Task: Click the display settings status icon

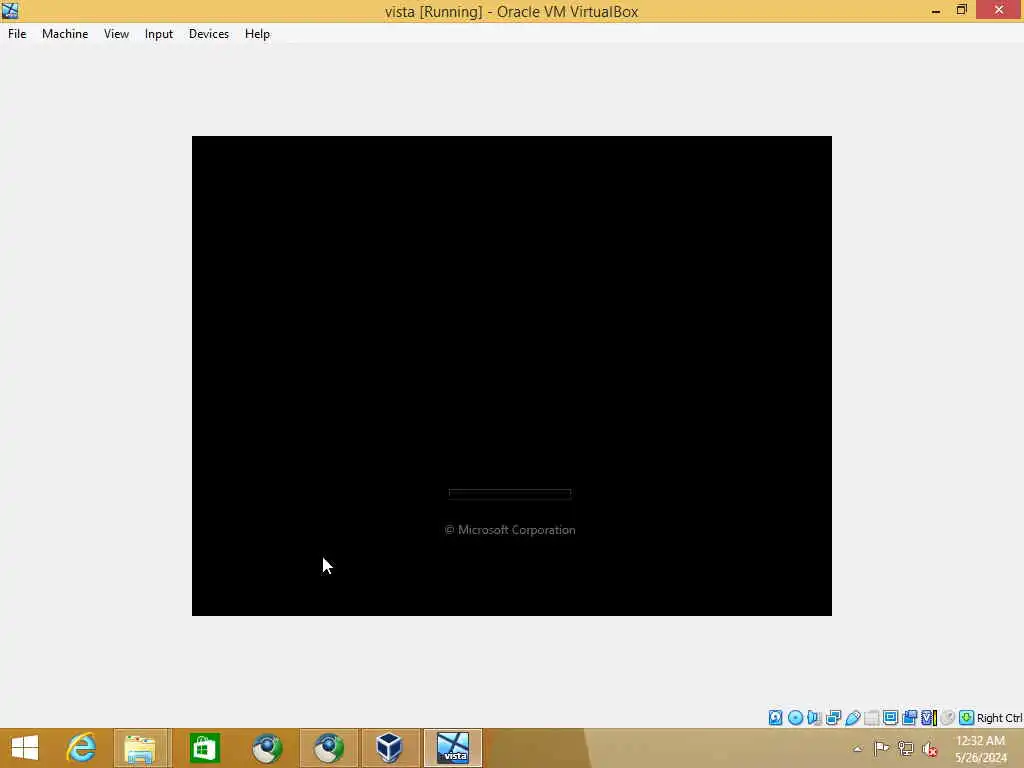Action: [890, 718]
